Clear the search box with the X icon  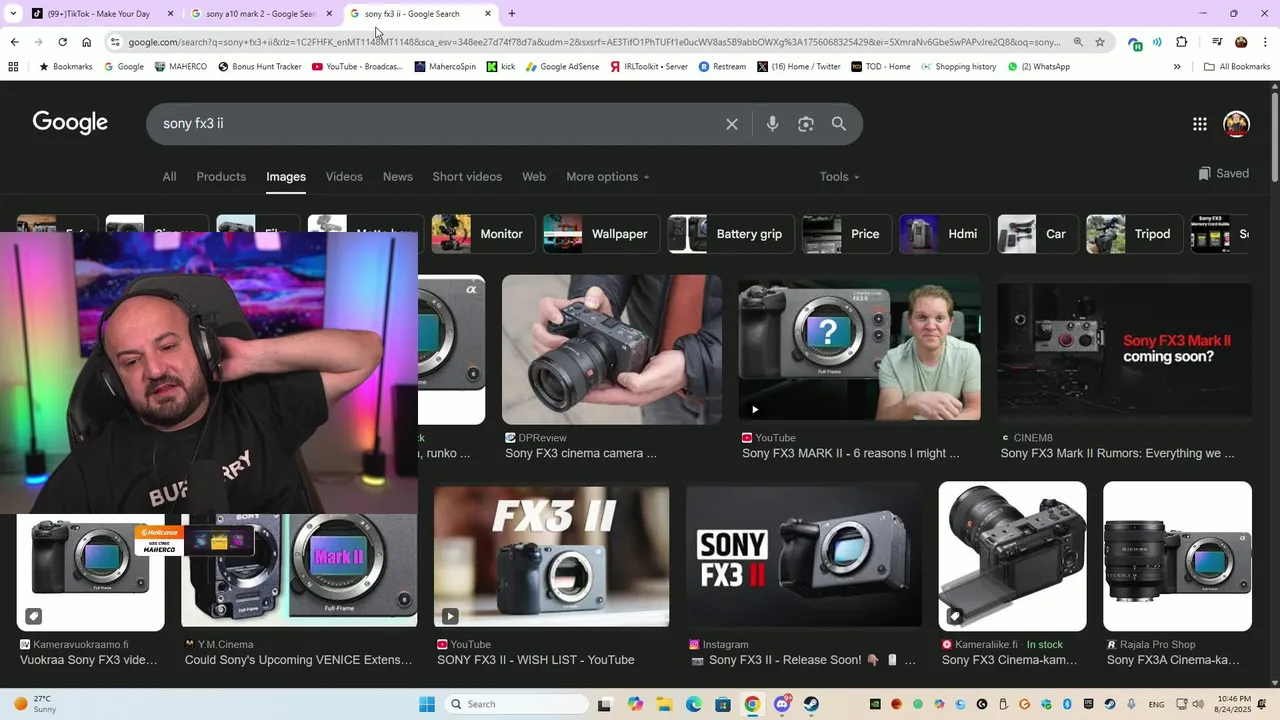point(732,124)
